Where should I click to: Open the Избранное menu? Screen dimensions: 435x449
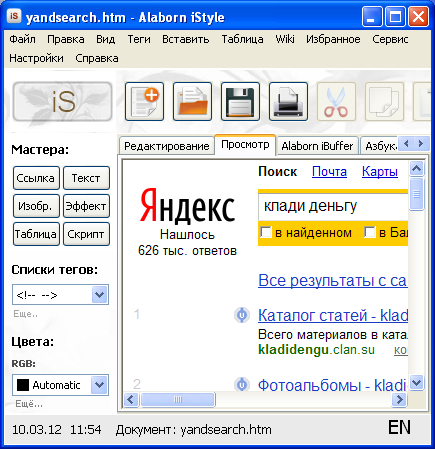click(x=333, y=39)
